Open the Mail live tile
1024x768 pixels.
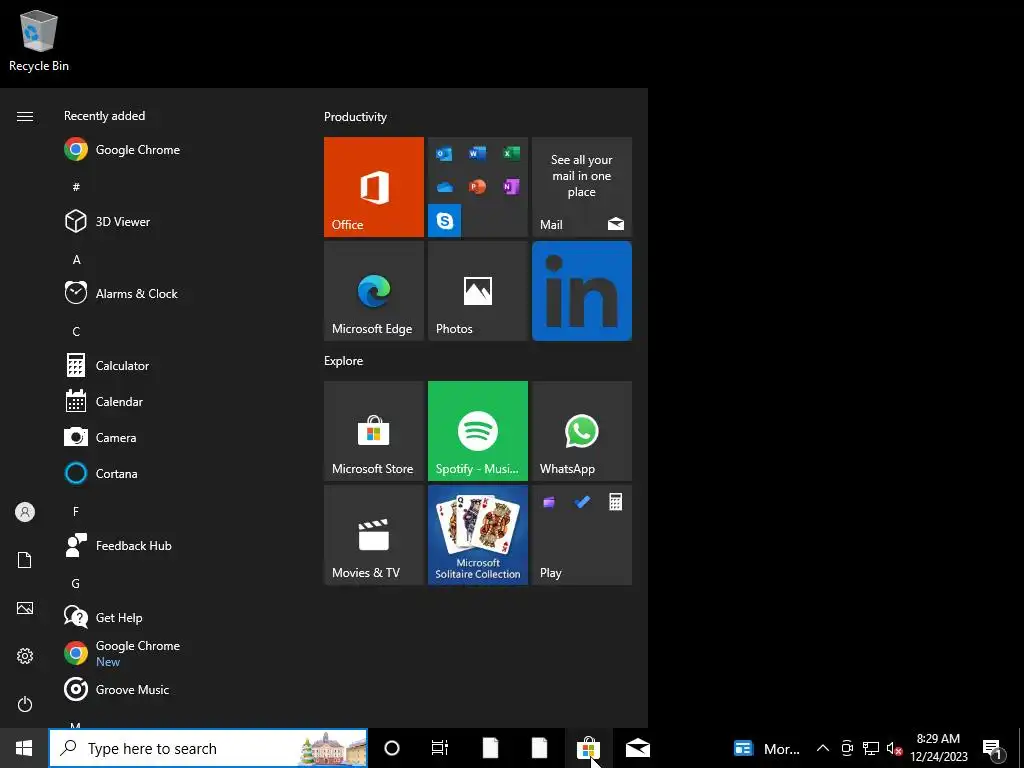(582, 187)
